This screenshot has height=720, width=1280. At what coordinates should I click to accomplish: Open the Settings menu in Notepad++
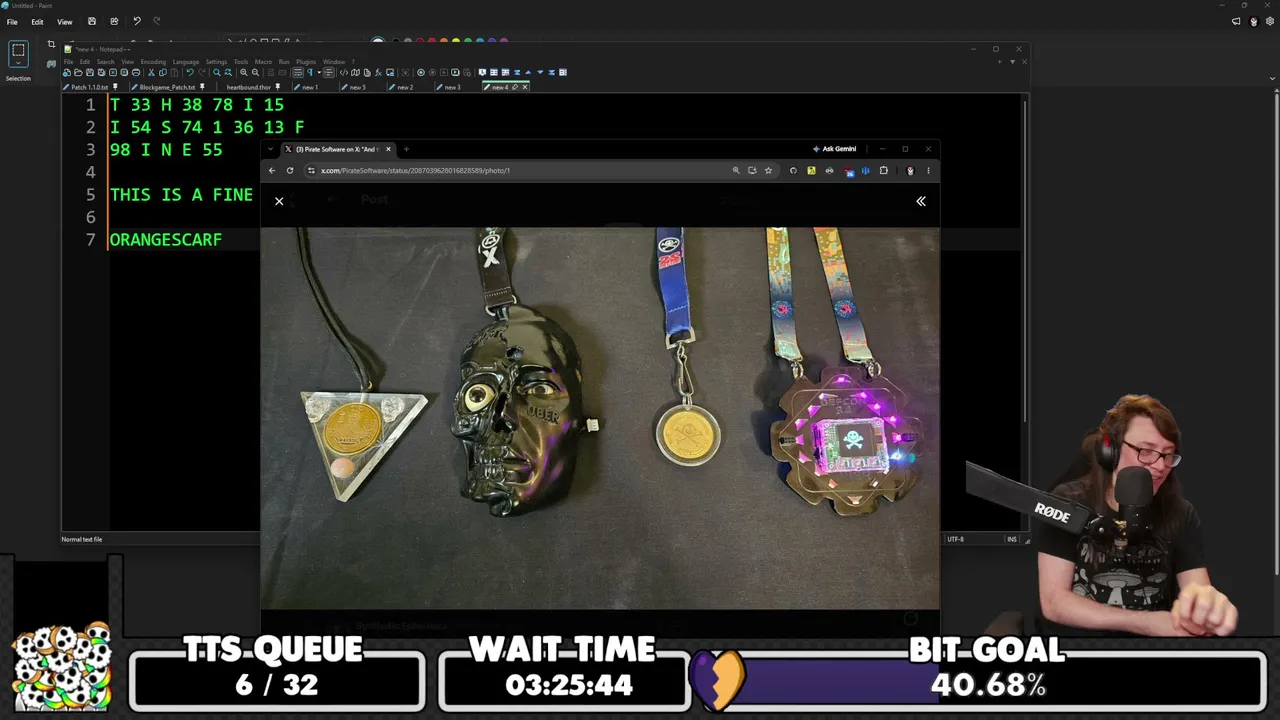point(217,62)
